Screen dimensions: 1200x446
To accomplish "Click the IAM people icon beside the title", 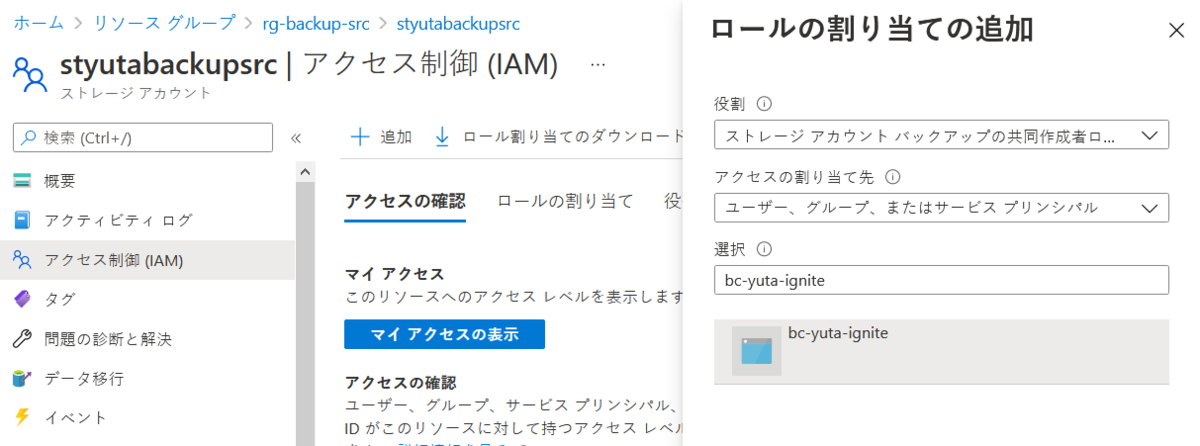I will click(30, 73).
